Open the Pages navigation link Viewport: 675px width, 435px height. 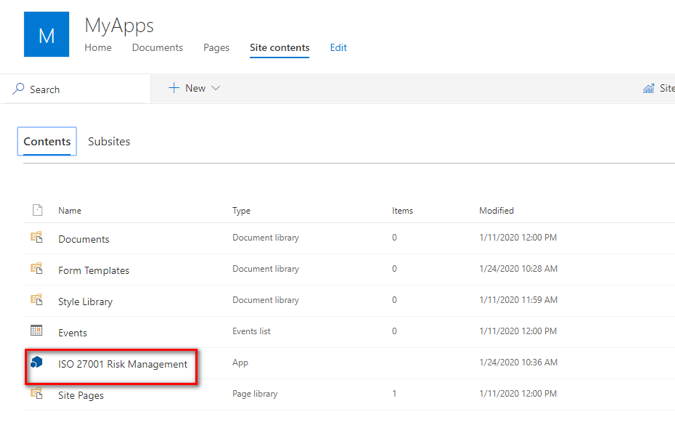tap(217, 48)
